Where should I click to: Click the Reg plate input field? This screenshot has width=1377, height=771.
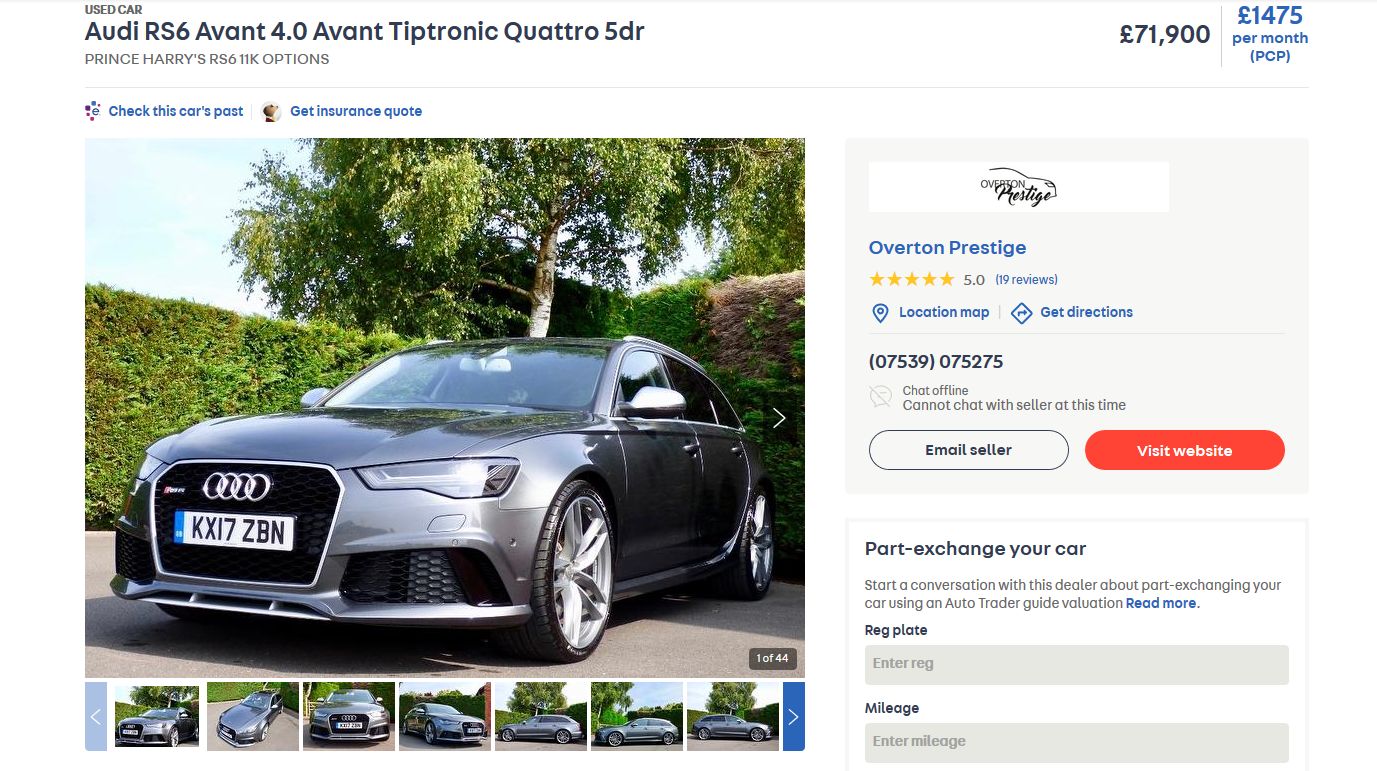(x=1076, y=664)
